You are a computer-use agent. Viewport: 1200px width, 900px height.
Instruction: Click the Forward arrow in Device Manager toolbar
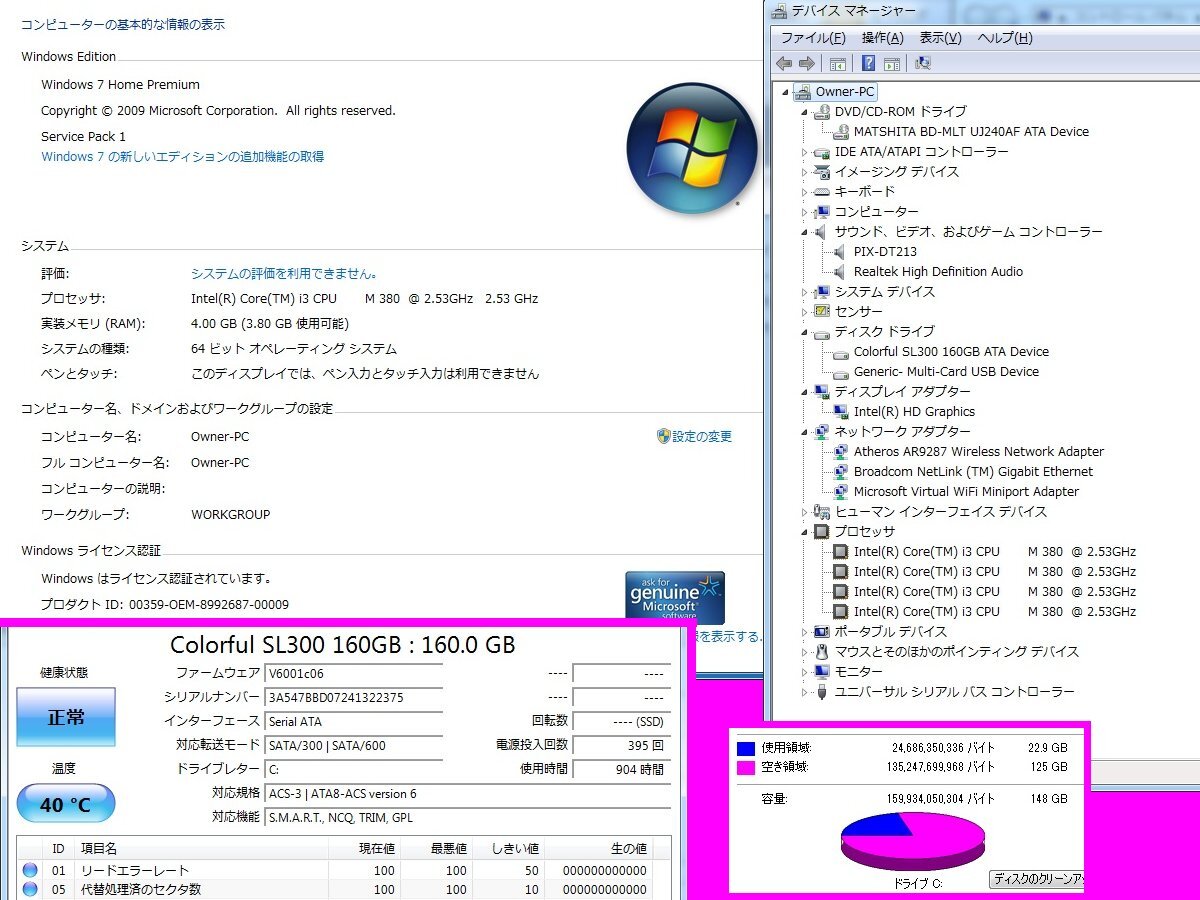pos(807,63)
